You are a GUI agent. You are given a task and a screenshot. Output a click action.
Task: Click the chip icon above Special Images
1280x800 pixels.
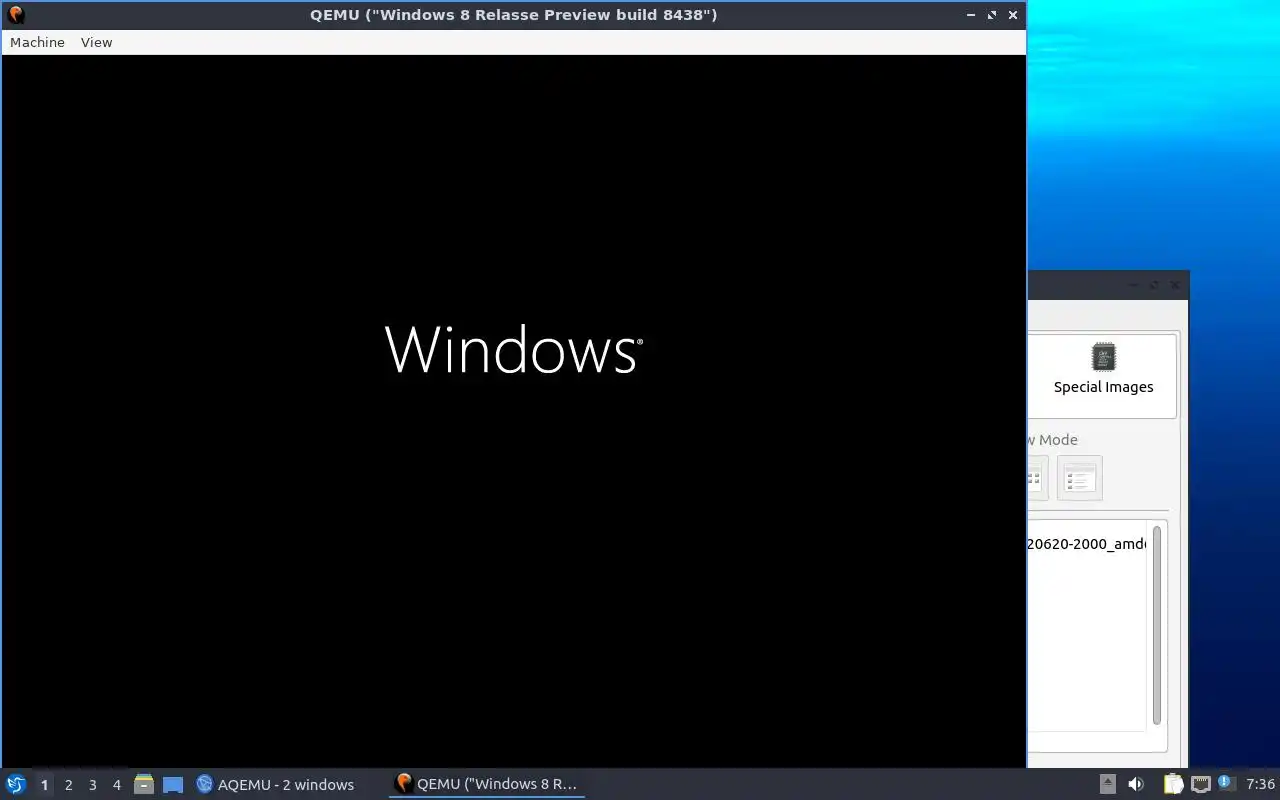(1103, 357)
